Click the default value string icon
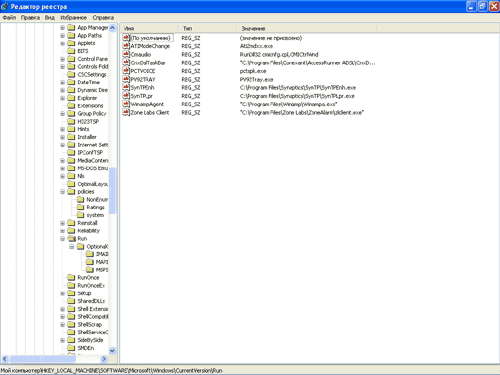This screenshot has height=375, width=500. 126,38
